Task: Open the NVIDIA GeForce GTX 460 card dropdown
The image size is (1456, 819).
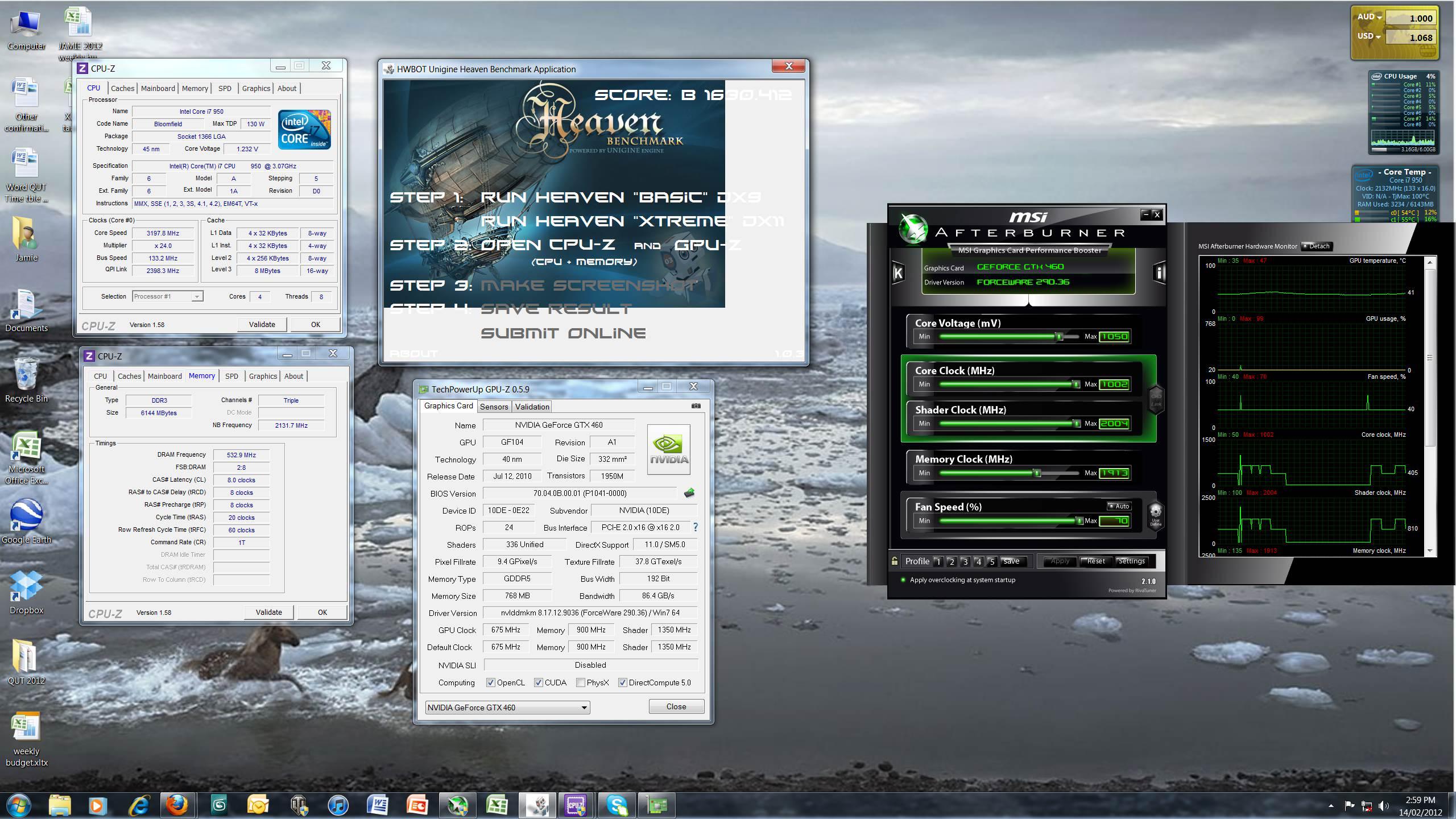Action: [507, 708]
